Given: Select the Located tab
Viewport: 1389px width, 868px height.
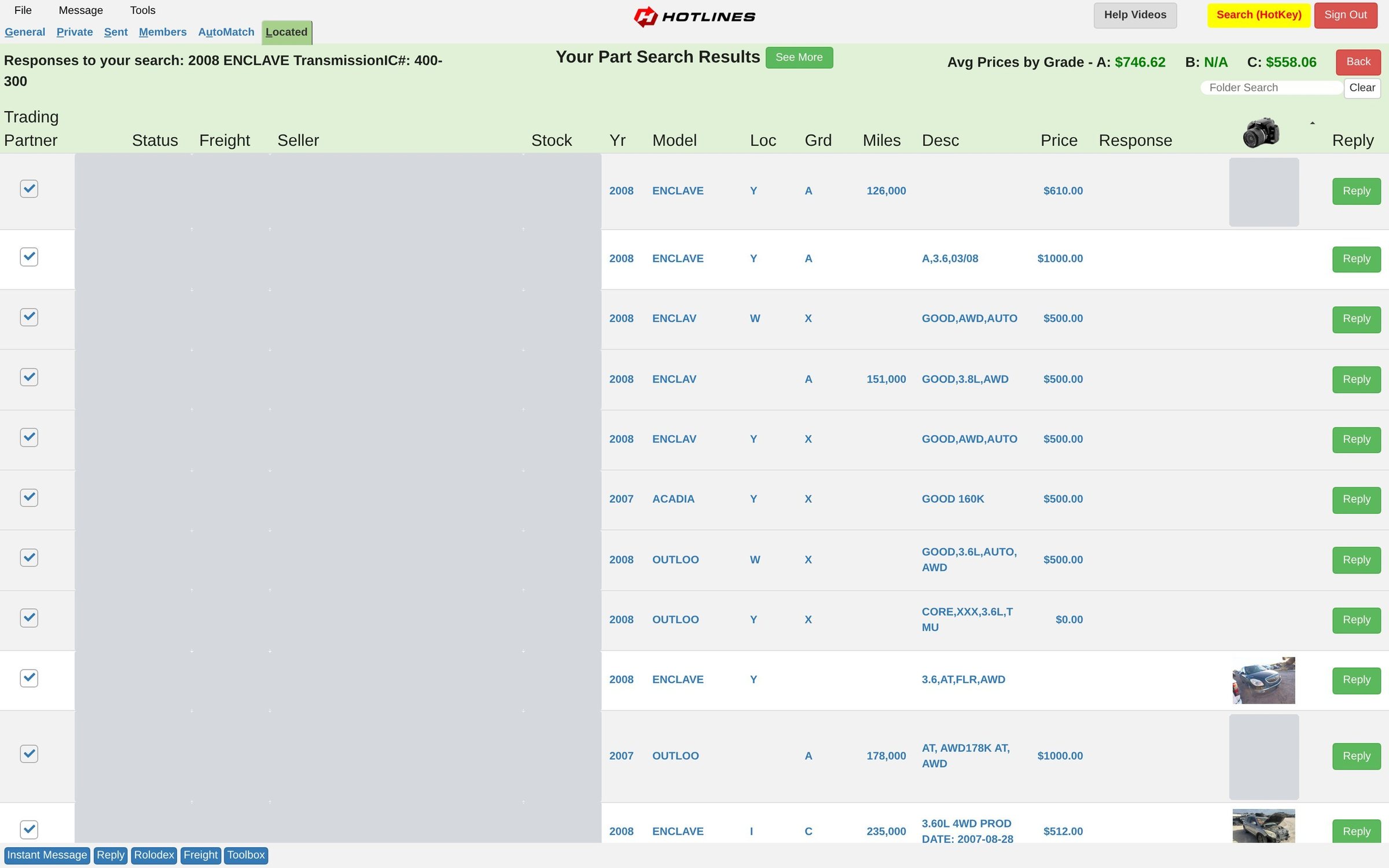Looking at the screenshot, I should [286, 32].
